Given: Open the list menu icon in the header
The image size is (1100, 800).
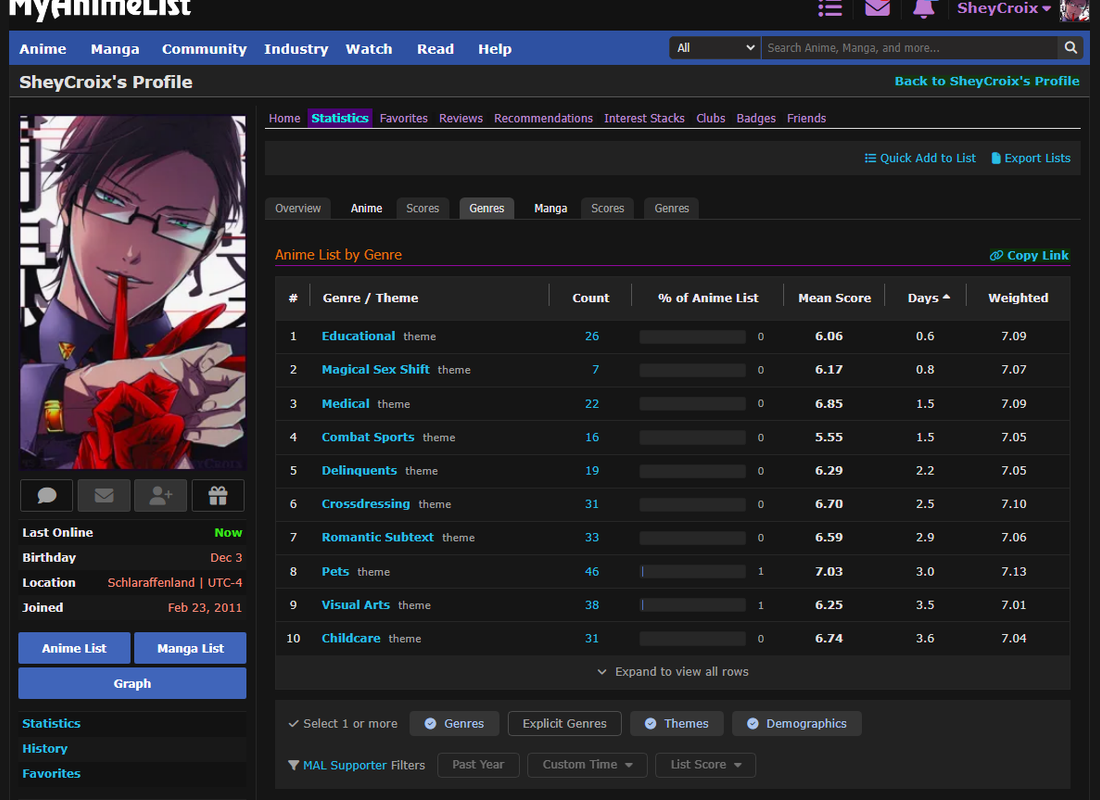Looking at the screenshot, I should tap(830, 8).
